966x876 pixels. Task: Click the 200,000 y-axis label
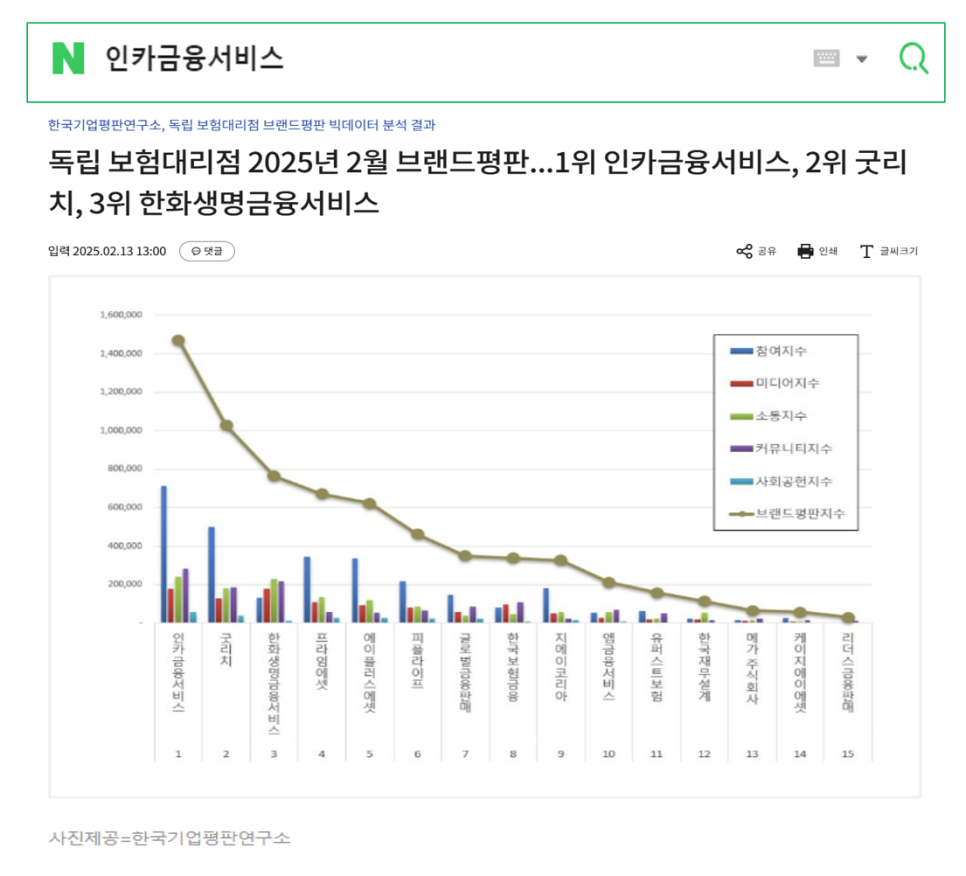pyautogui.click(x=124, y=584)
